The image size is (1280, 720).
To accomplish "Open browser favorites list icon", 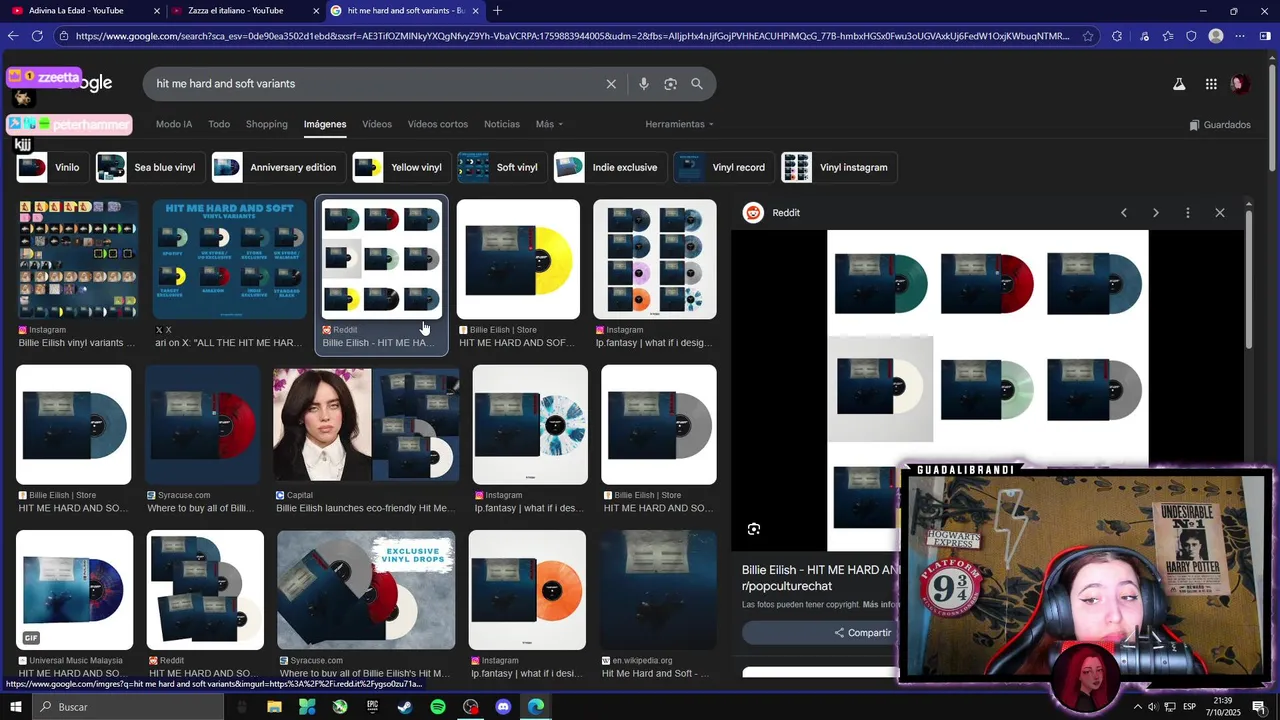I will pos(1168,36).
